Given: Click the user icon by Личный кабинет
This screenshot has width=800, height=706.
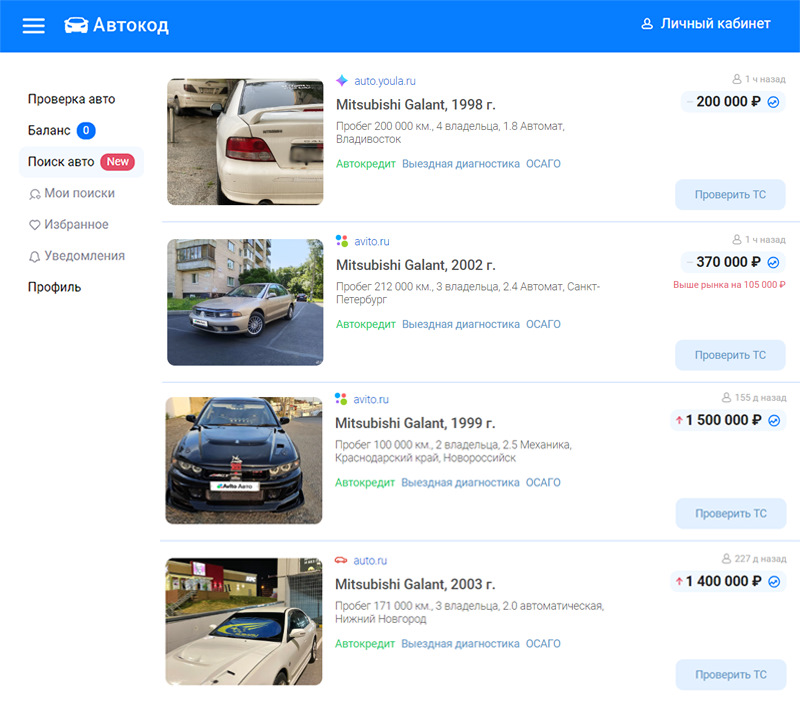Looking at the screenshot, I should [647, 24].
